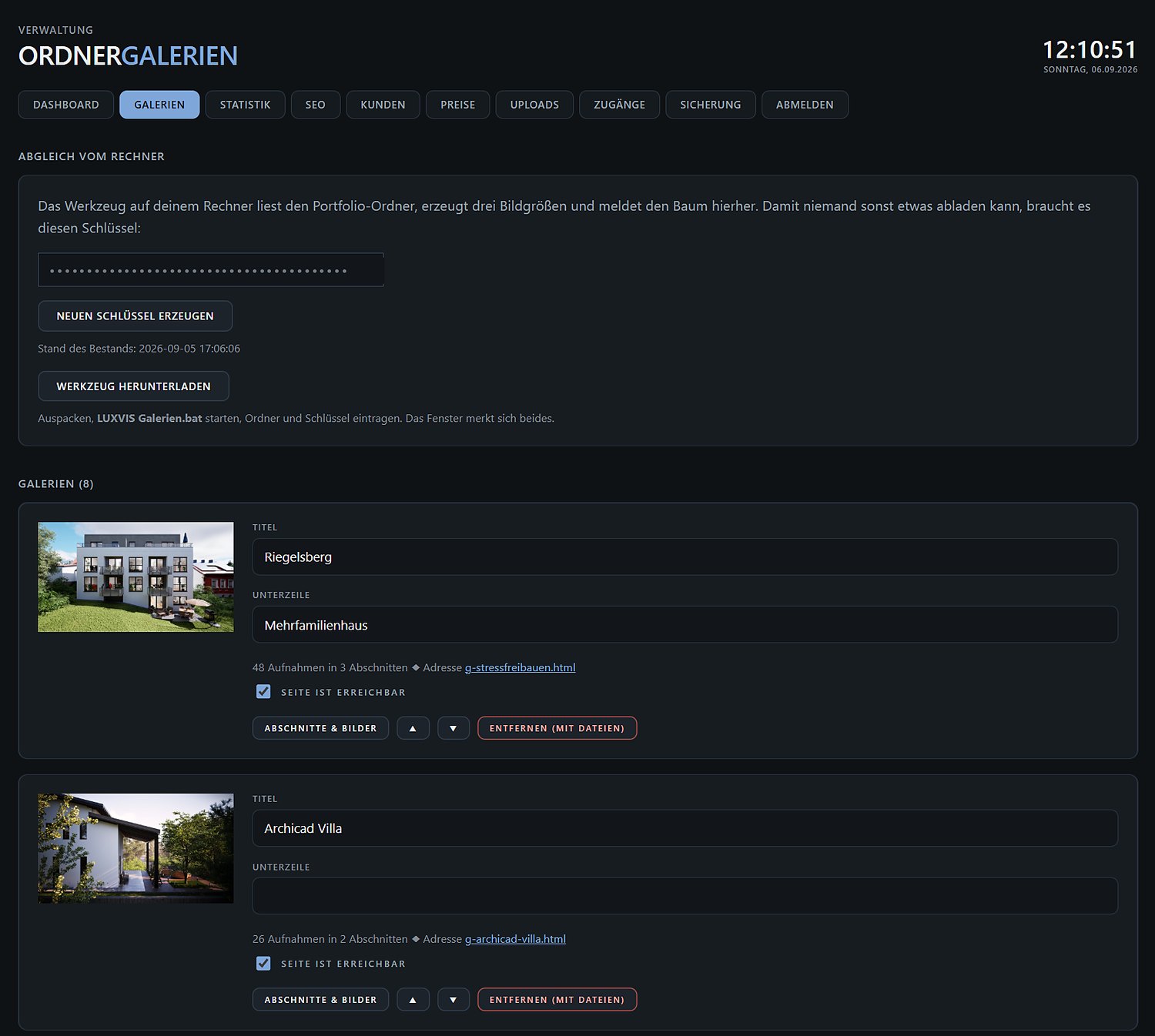Viewport: 1155px width, 1036px height.
Task: Click 'Neuen Schlüssel erzeugen' button
Action: click(136, 316)
